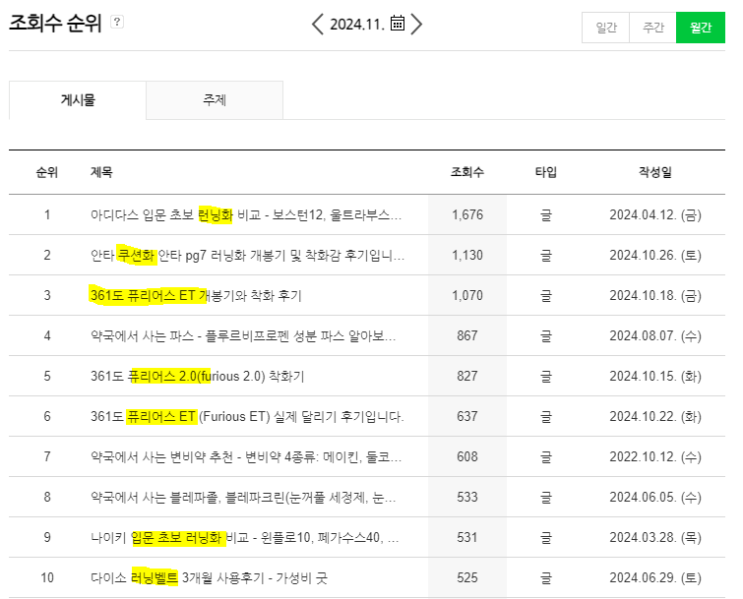This screenshot has height=599, width=743.
Task: Click the 순위 column header
Action: [x=47, y=172]
